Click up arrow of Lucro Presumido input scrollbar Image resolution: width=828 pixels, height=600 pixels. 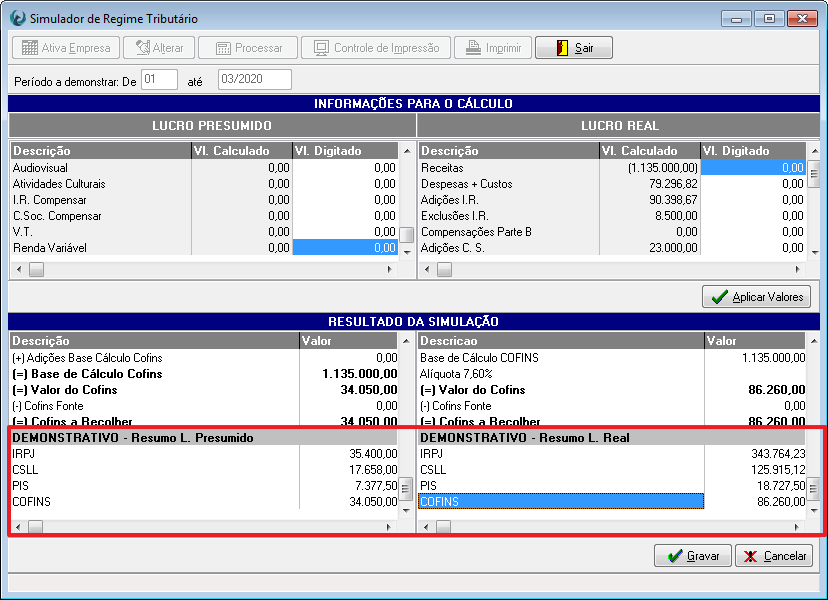pyautogui.click(x=407, y=151)
